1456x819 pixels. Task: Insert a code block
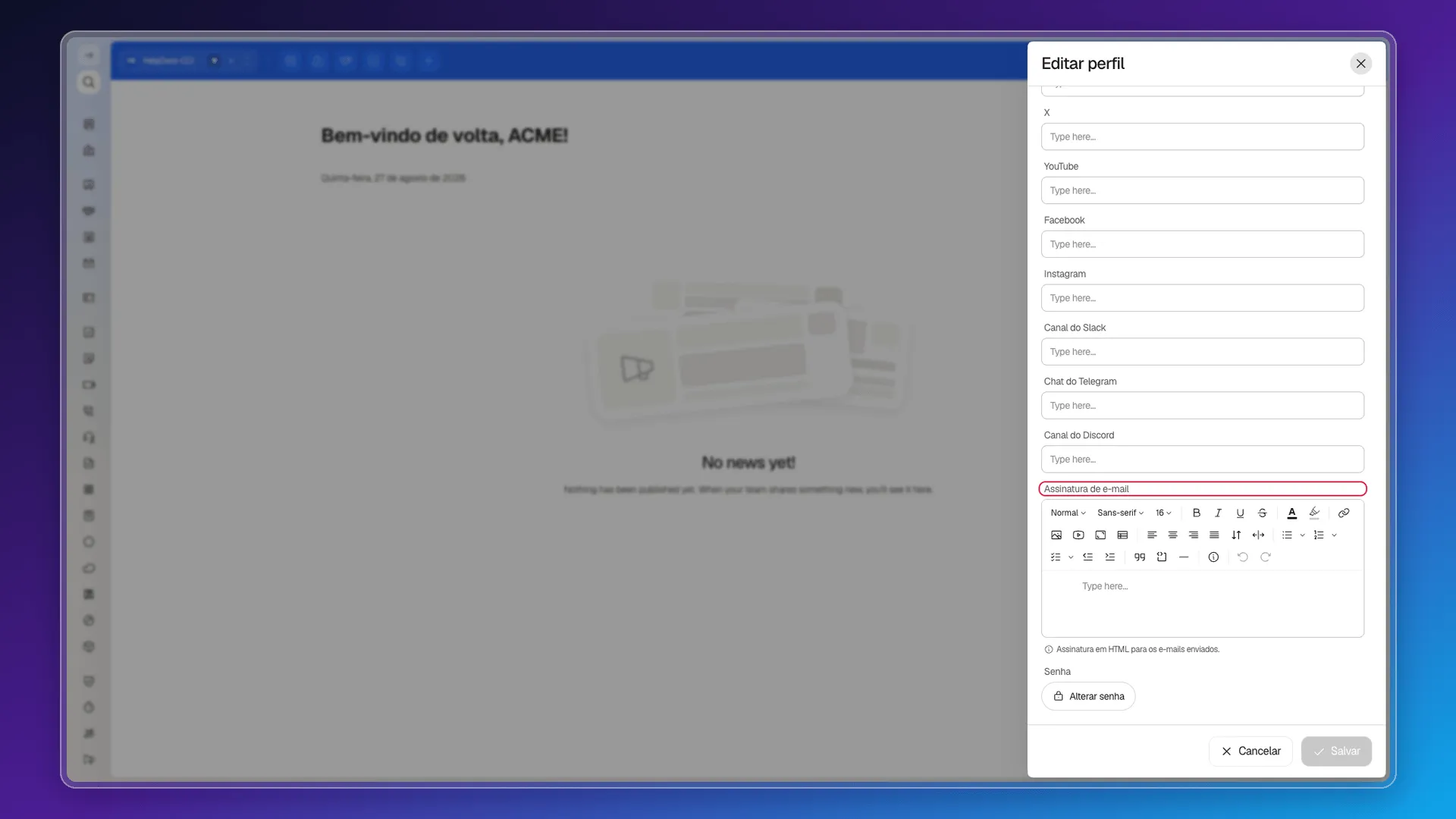(1162, 557)
